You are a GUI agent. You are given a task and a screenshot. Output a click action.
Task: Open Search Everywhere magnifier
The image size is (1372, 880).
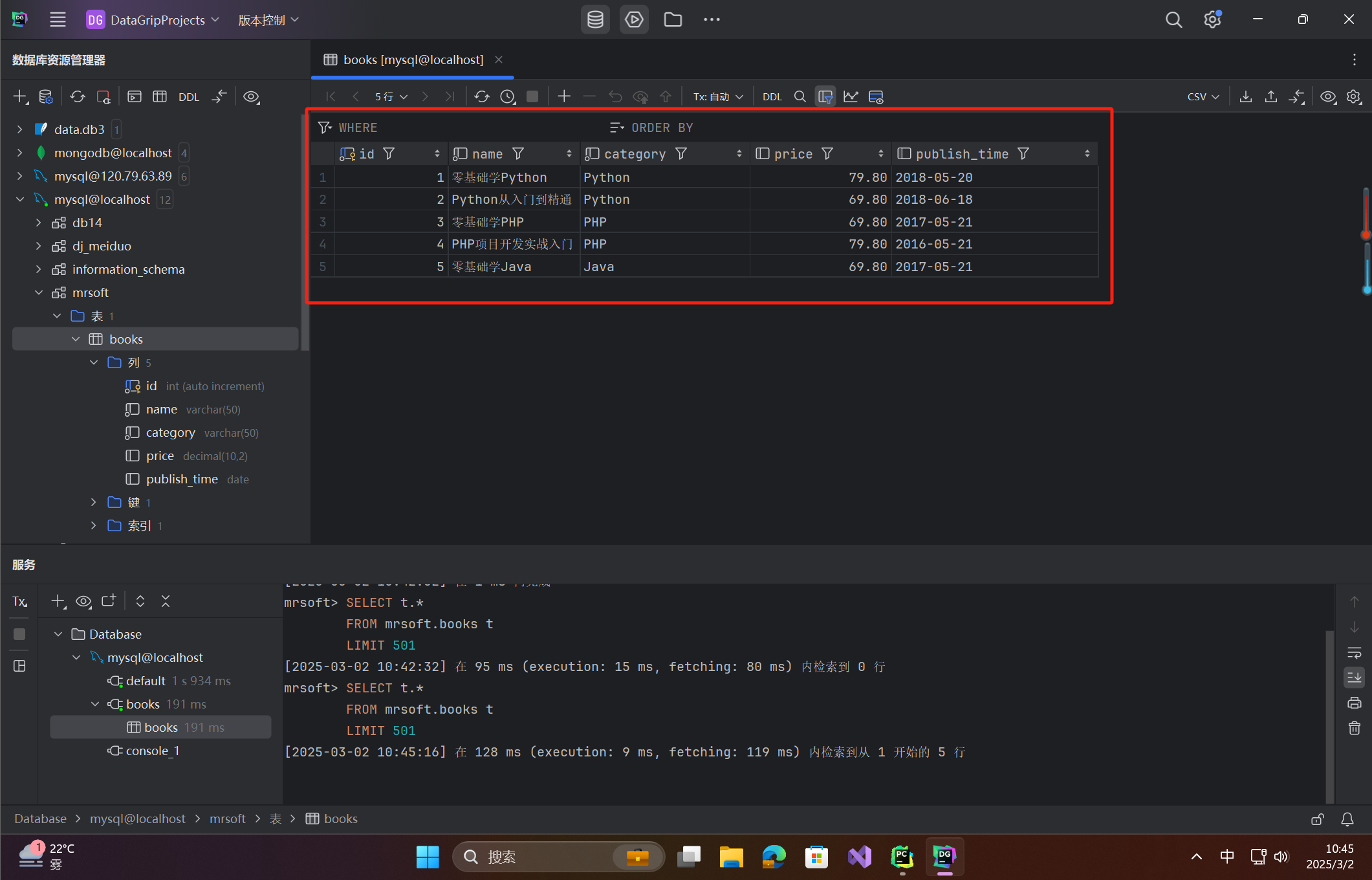pyautogui.click(x=1173, y=19)
